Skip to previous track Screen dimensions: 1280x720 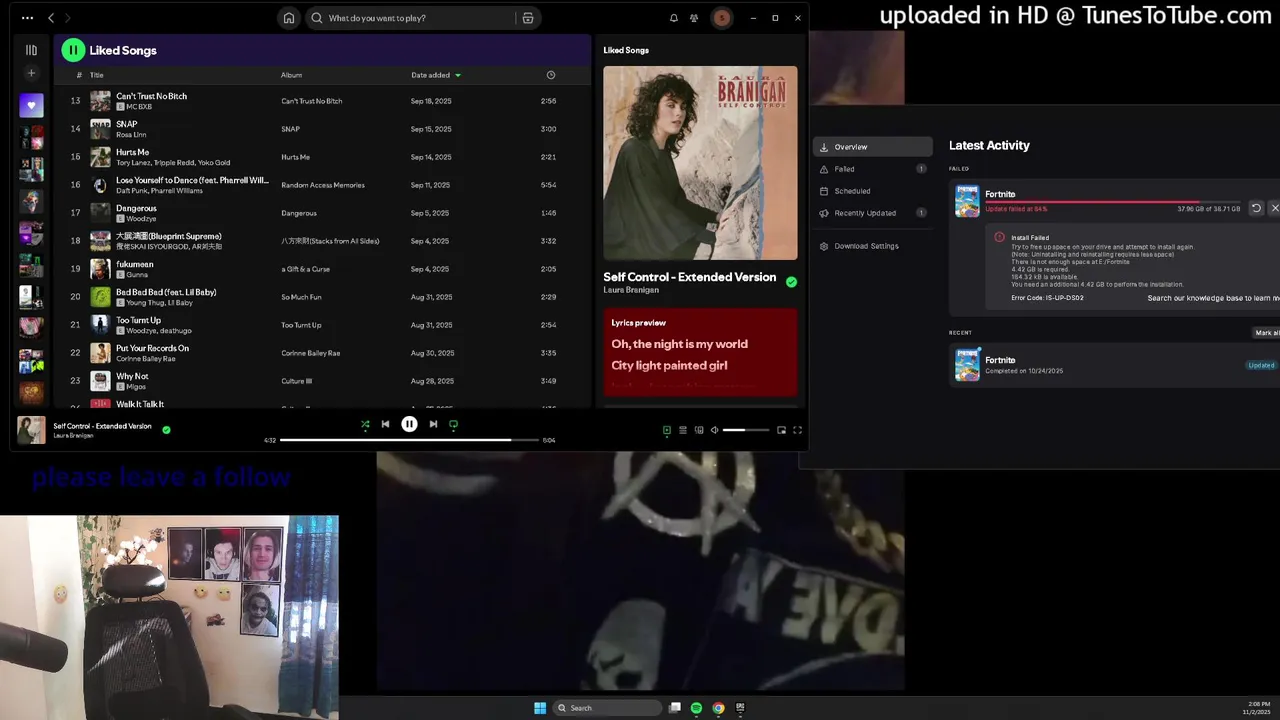pyautogui.click(x=385, y=424)
